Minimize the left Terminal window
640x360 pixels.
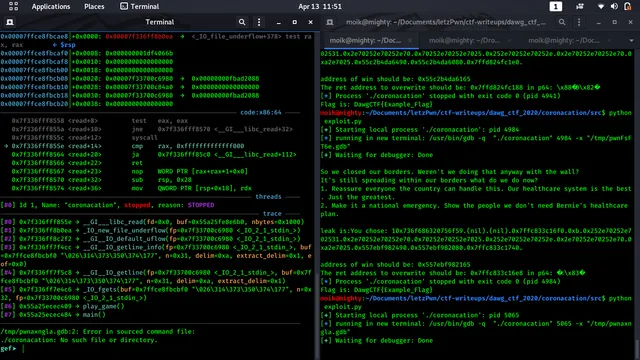coord(278,22)
